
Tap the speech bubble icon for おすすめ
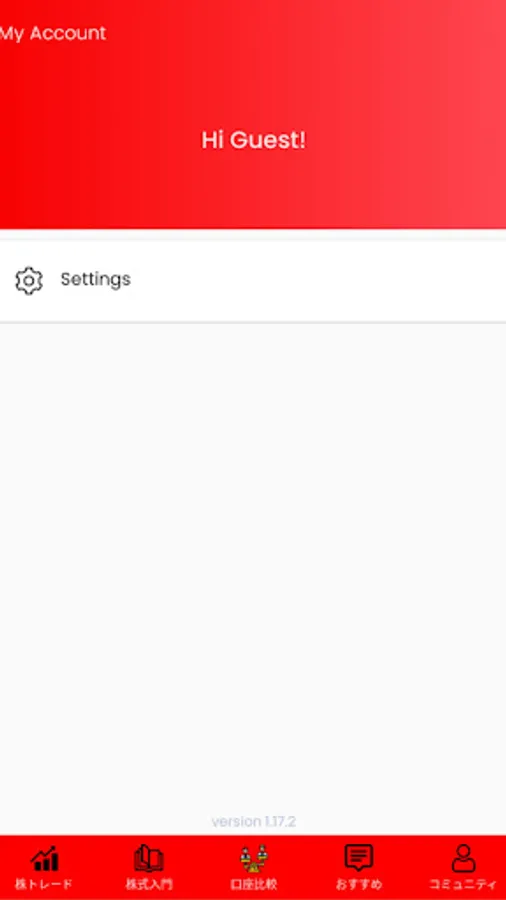[359, 859]
